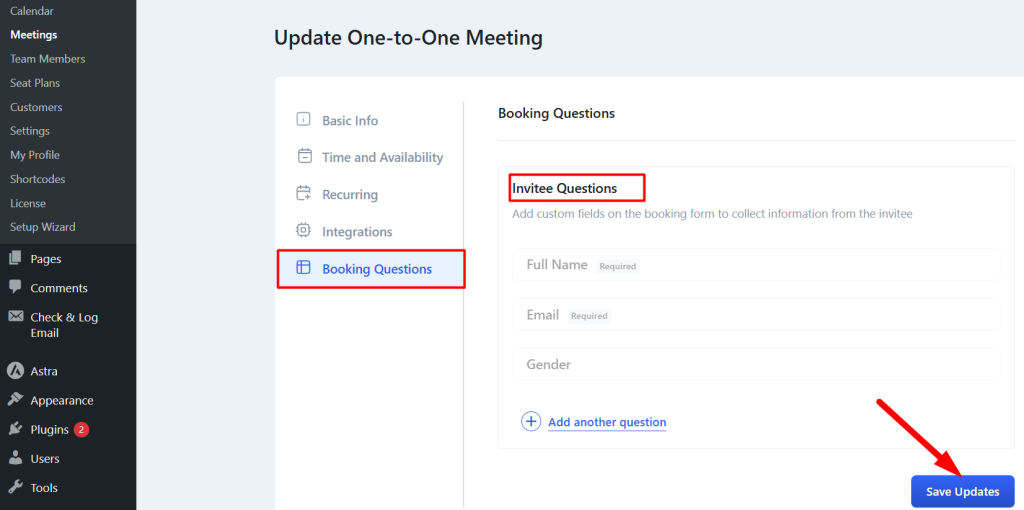Viewport: 1024px width, 510px height.
Task: Switch to Time and Availability tab
Action: (382, 157)
